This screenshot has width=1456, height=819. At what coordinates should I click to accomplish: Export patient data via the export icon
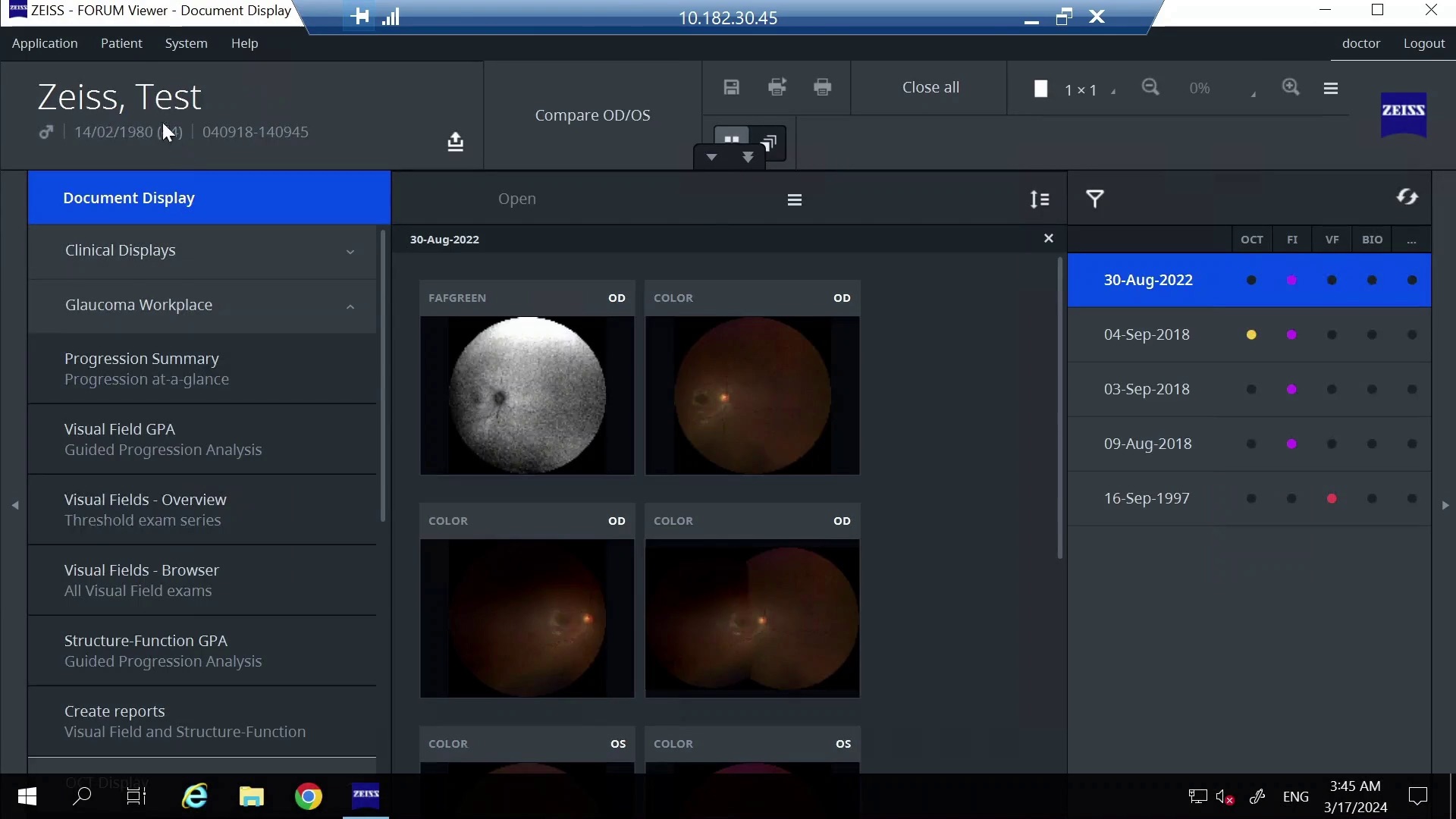456,142
